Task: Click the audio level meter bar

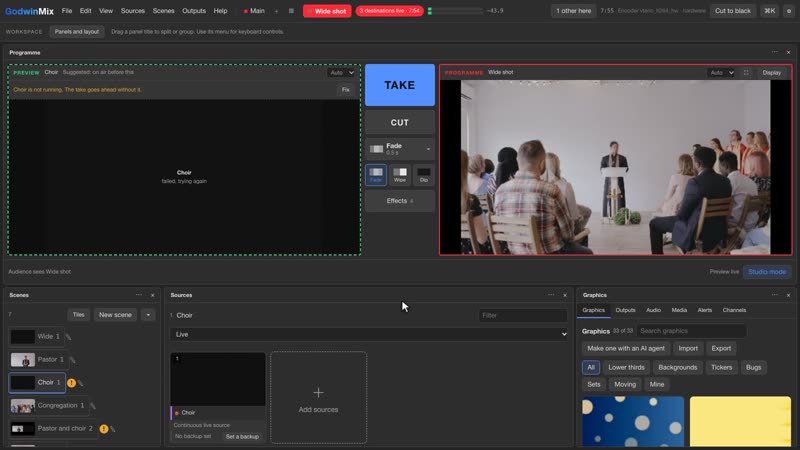Action: coord(455,11)
